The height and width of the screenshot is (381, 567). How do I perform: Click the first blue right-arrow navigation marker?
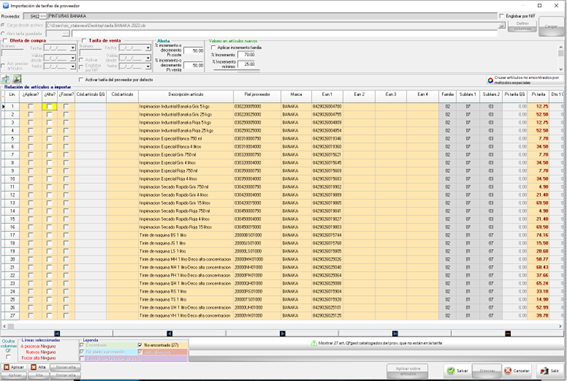(282, 333)
